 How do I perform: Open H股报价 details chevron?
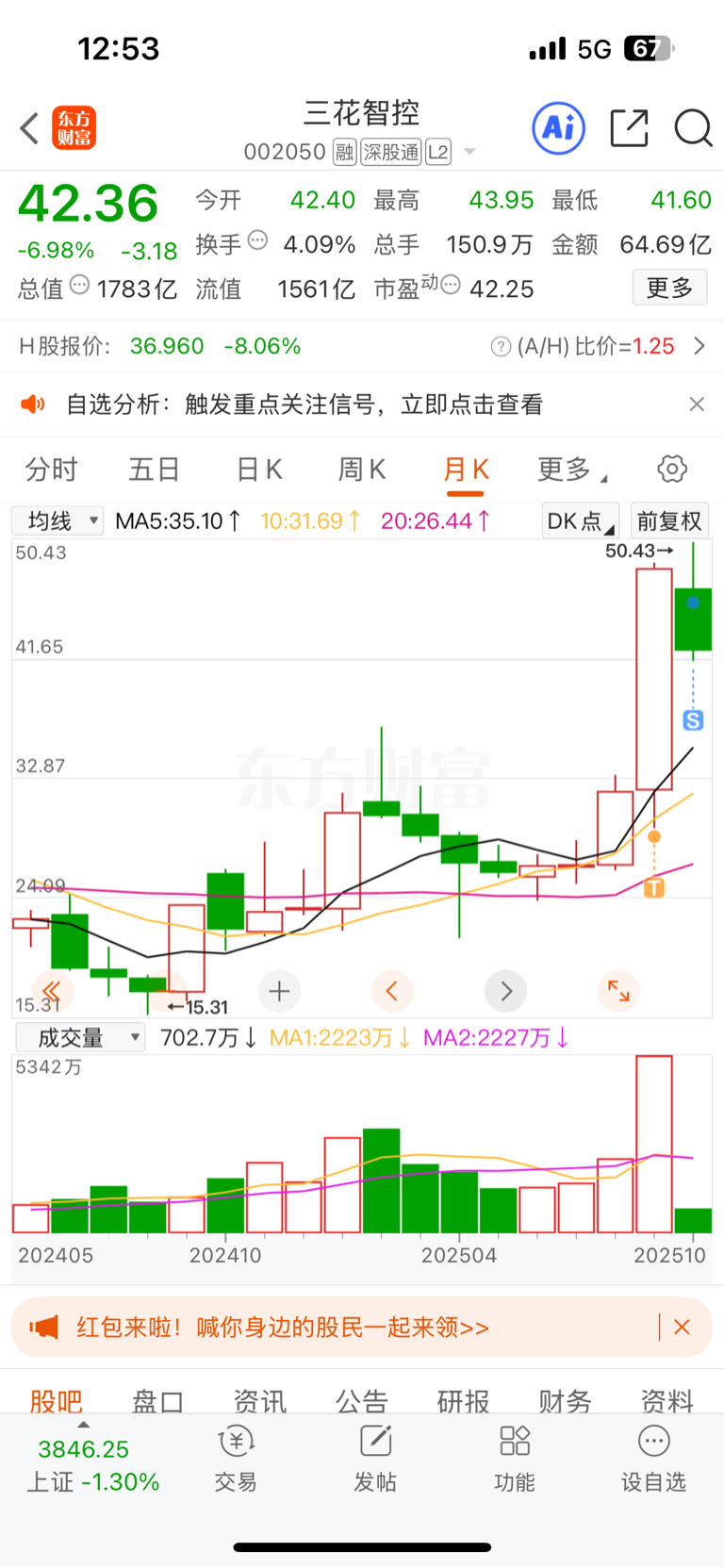pyautogui.click(x=699, y=346)
